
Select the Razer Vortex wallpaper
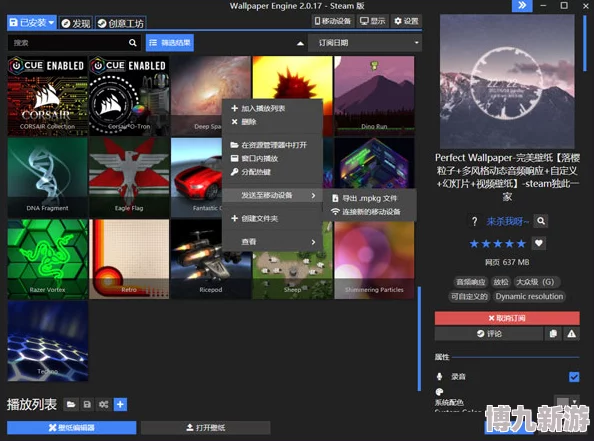click(x=47, y=259)
